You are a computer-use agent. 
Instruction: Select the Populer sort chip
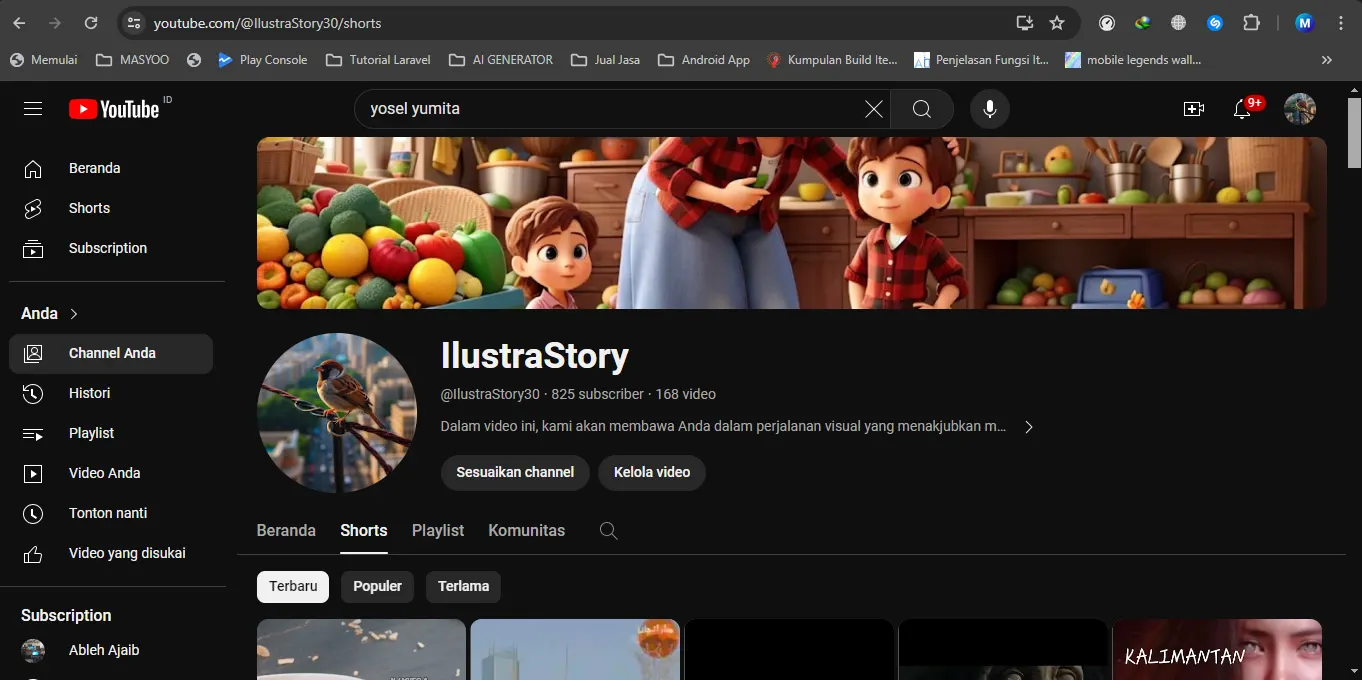tap(377, 587)
